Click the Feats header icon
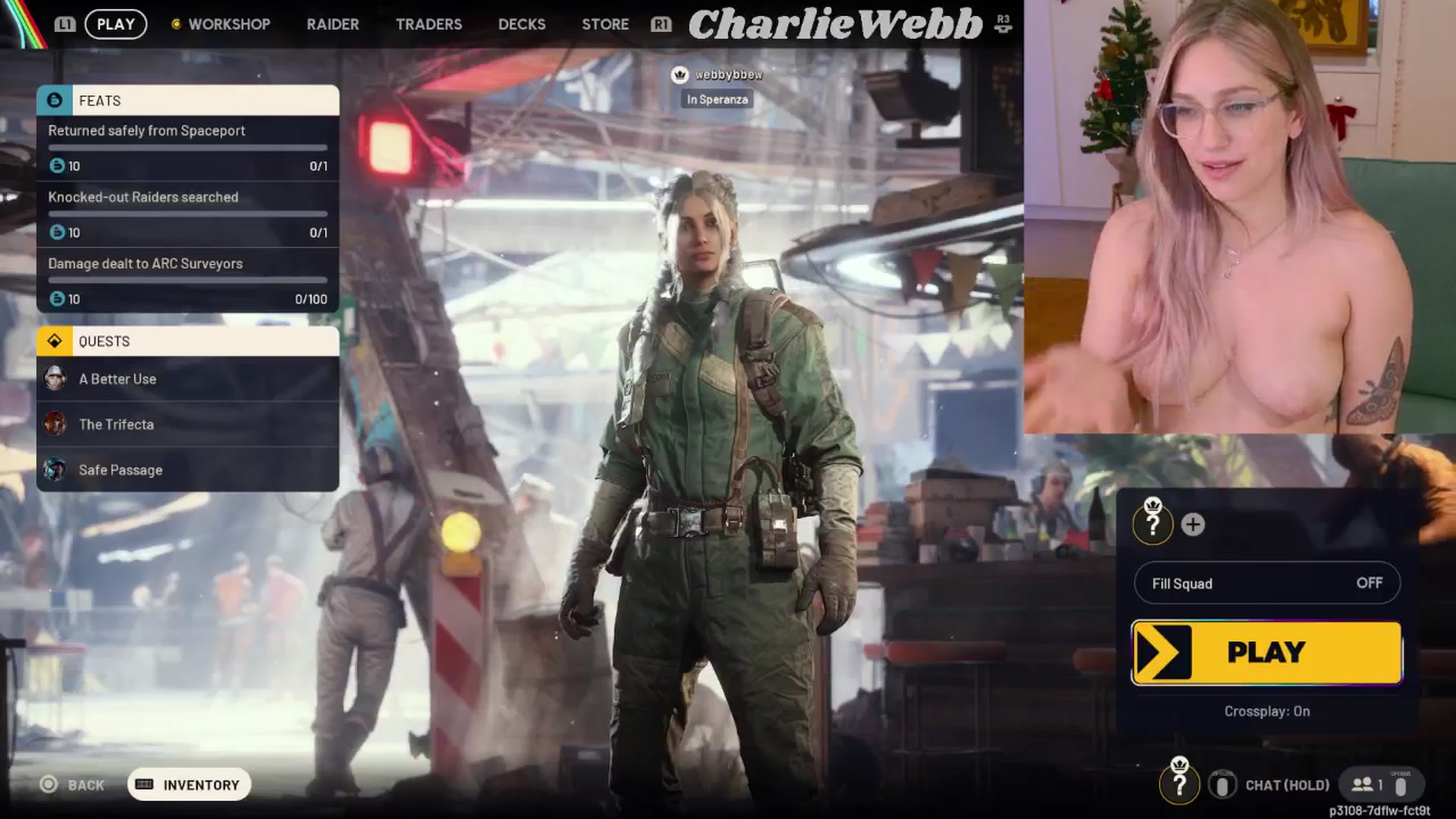This screenshot has height=819, width=1456. click(x=54, y=100)
